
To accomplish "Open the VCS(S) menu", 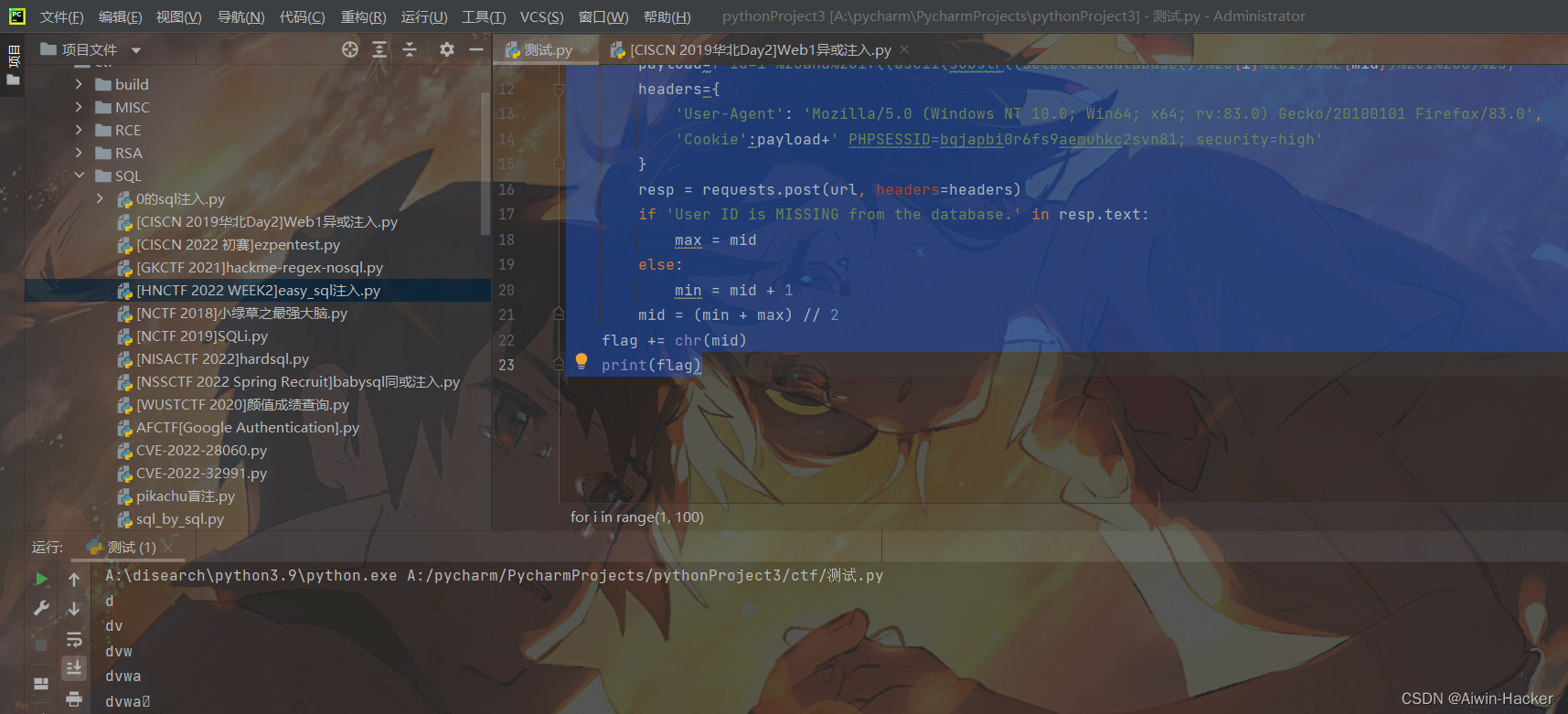I will coord(541,16).
